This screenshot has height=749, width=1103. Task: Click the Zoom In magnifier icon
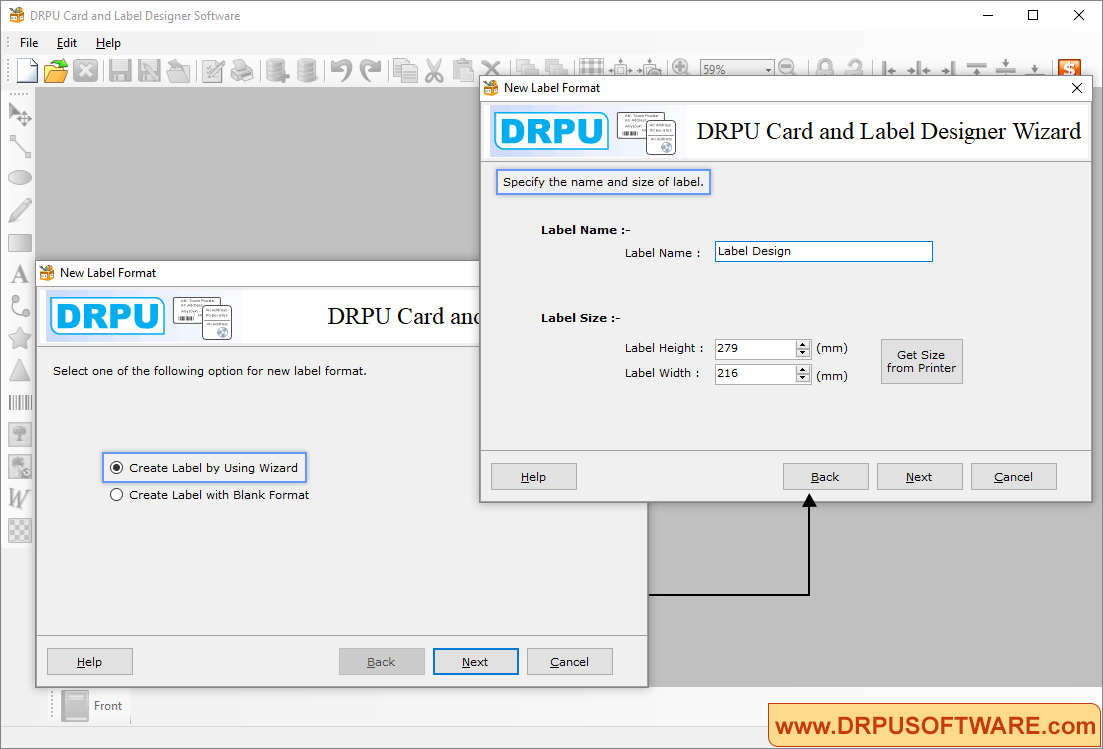tap(680, 68)
